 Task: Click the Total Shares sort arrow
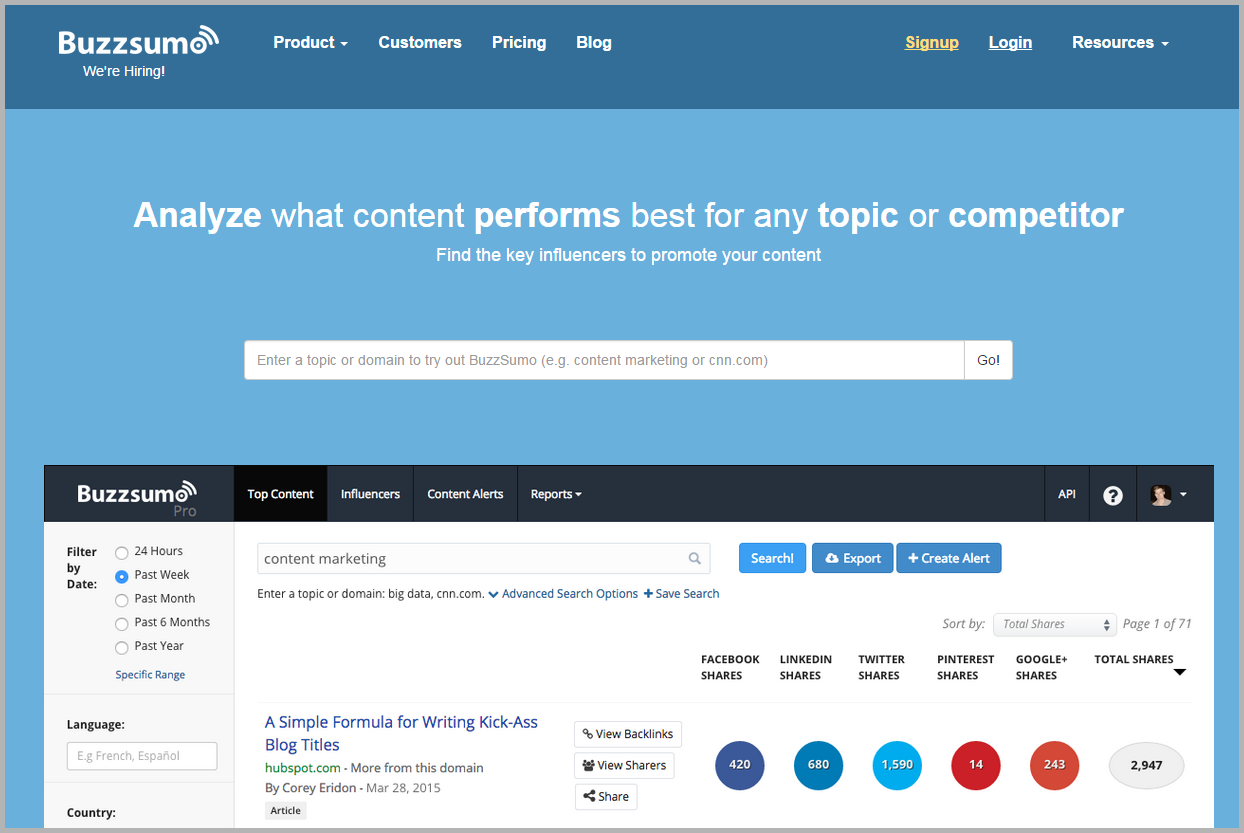(1179, 673)
